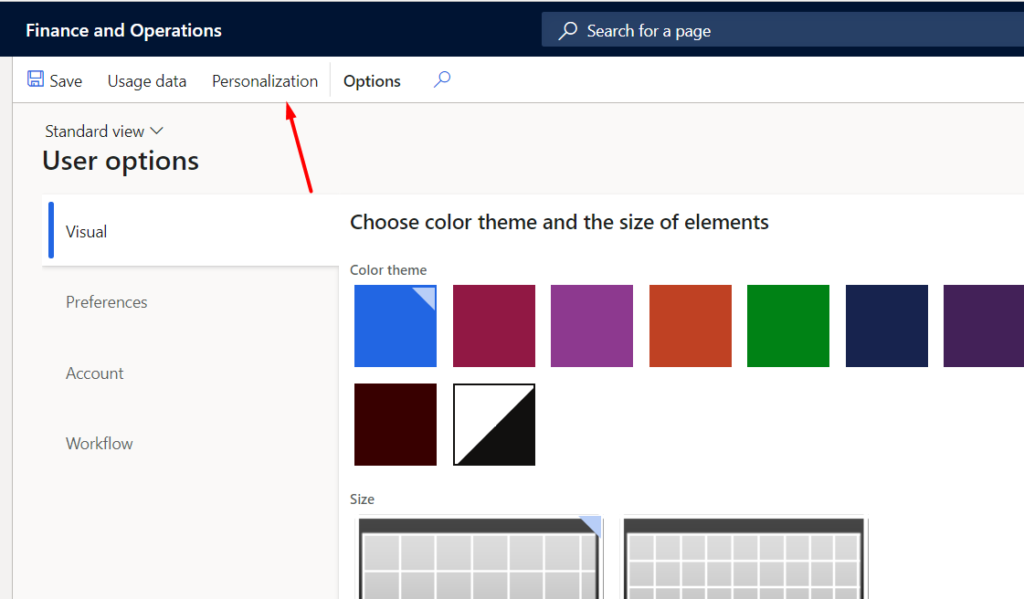The height and width of the screenshot is (599, 1024).
Task: Click the Save floppy disk icon
Action: coord(35,79)
